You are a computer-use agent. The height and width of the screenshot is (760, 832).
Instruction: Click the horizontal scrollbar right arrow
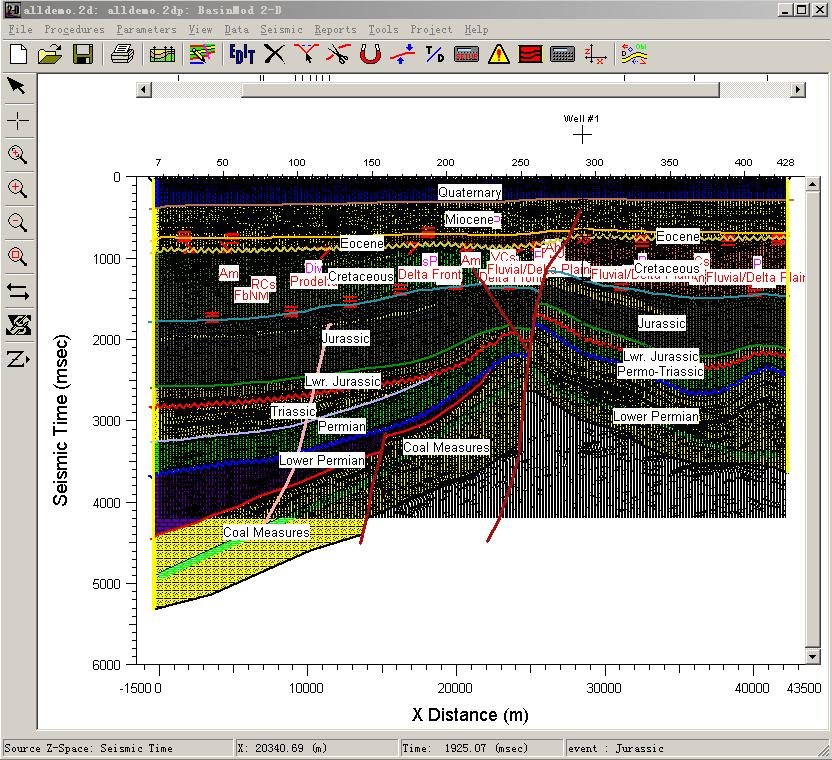click(798, 90)
